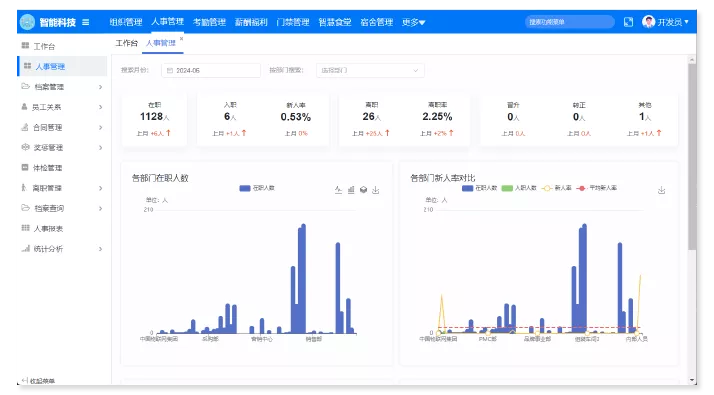
Task: Click the vertical scrollbar thumb
Action: (x=692, y=156)
